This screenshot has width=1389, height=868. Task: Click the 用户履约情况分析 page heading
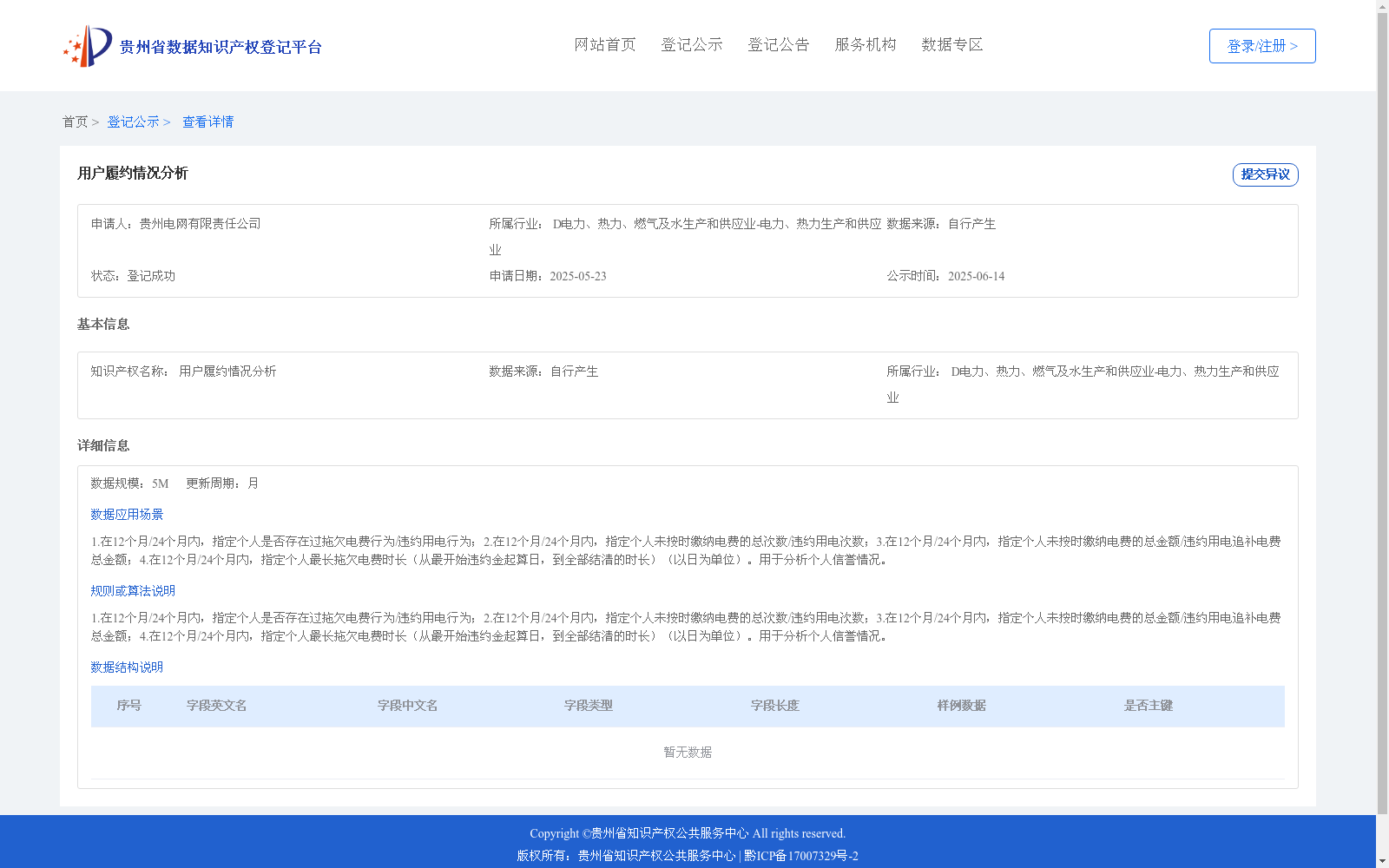[x=133, y=173]
